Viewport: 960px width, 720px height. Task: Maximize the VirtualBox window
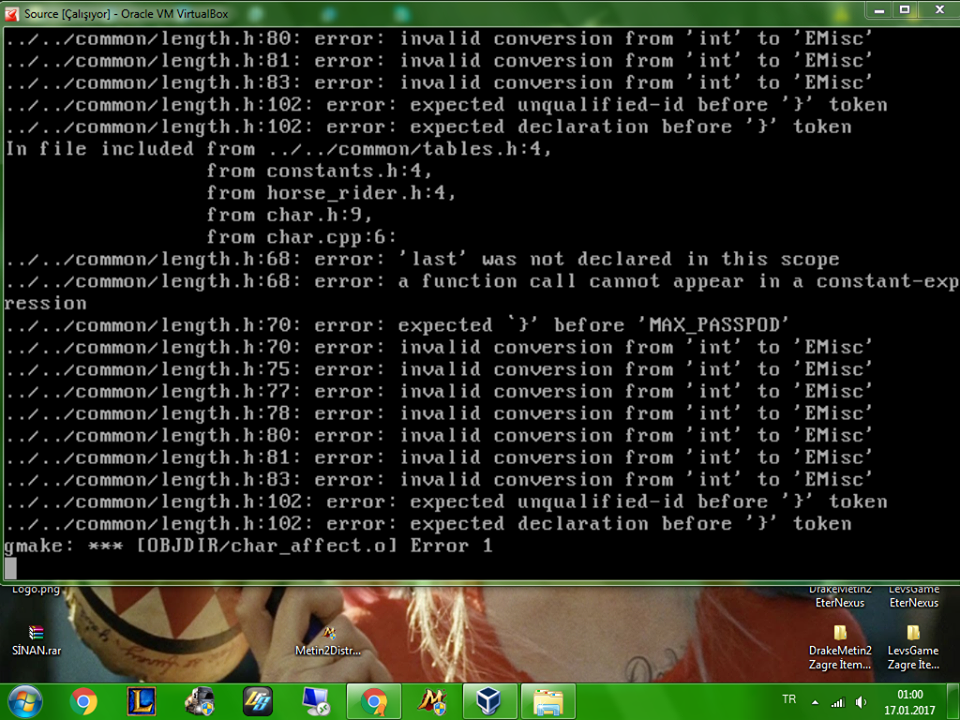coord(905,10)
